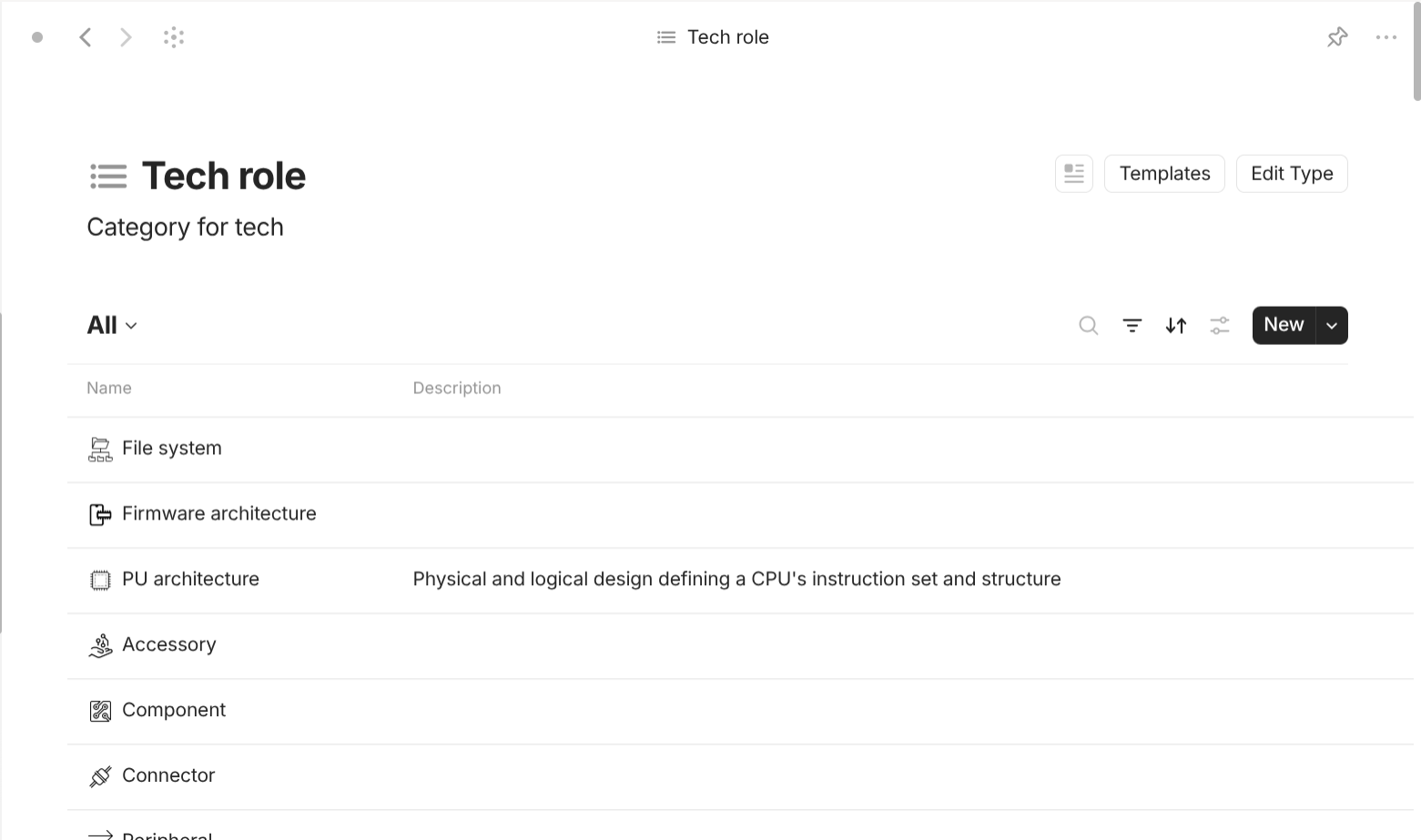Open the sorting options
Screen dimensions: 1421x840
click(1175, 325)
